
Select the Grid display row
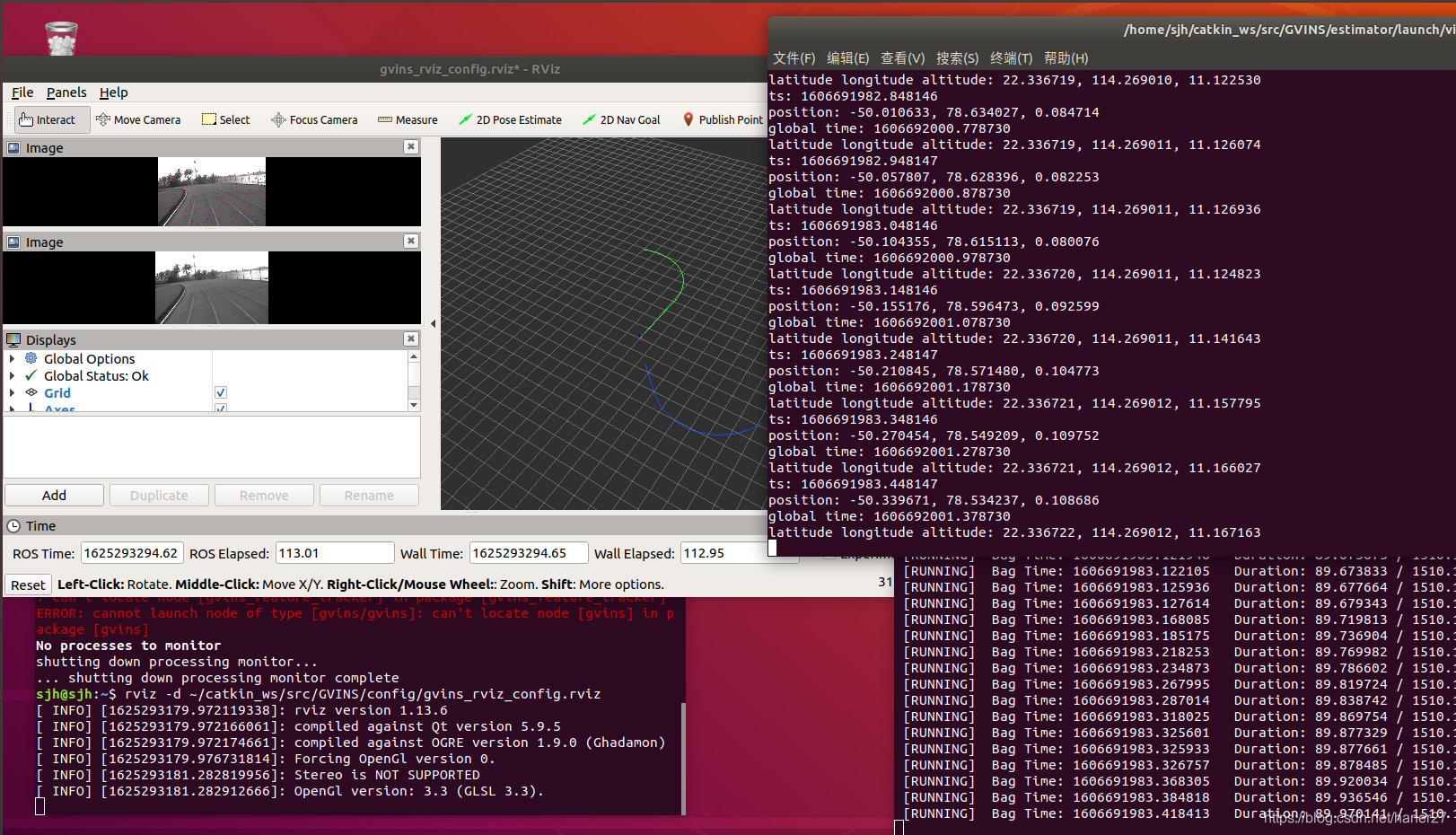(x=206, y=393)
